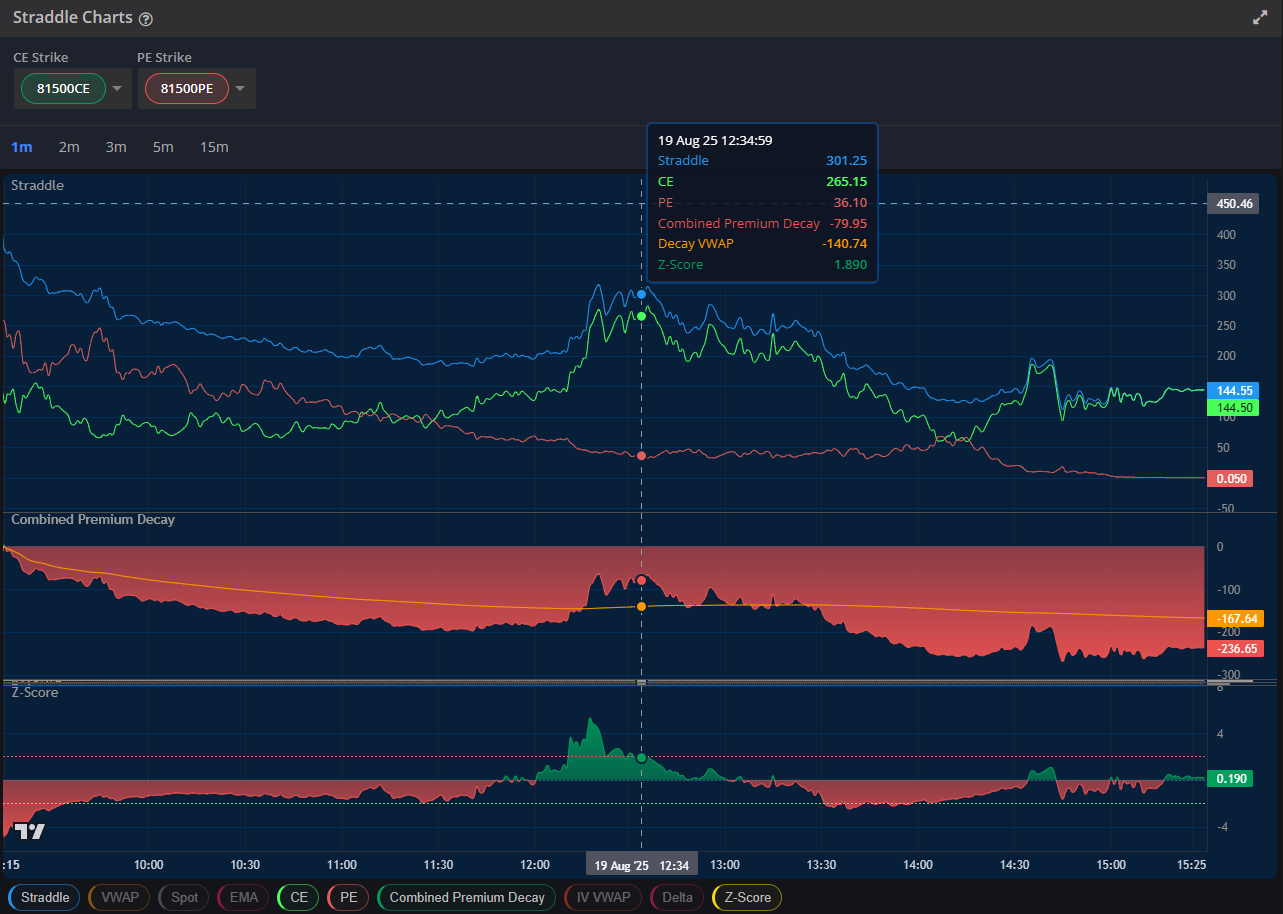Hide the PE series

point(347,897)
